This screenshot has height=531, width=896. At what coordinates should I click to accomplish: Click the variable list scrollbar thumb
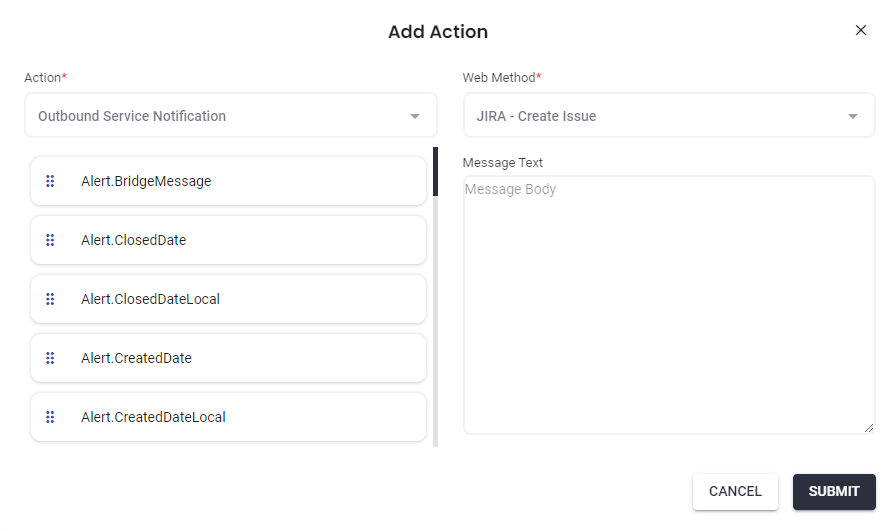pos(435,171)
